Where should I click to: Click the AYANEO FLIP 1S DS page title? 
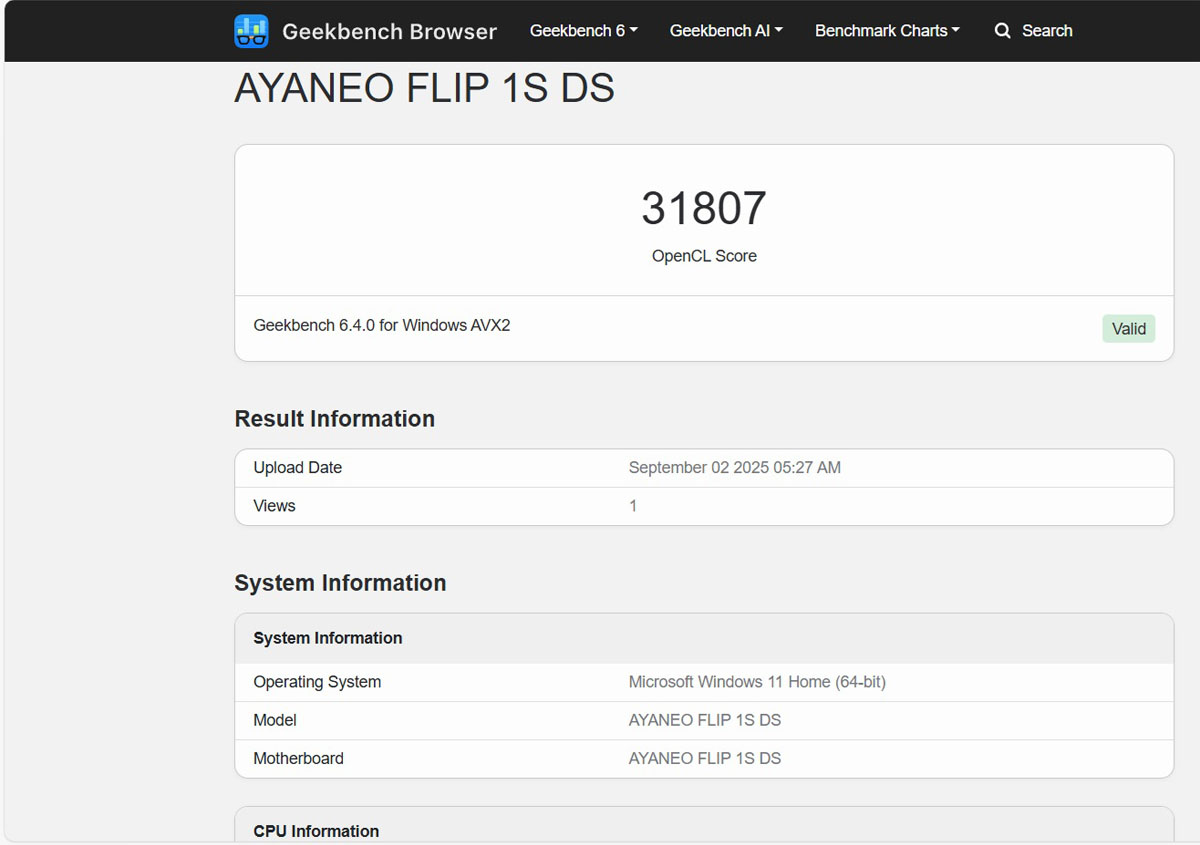point(424,89)
